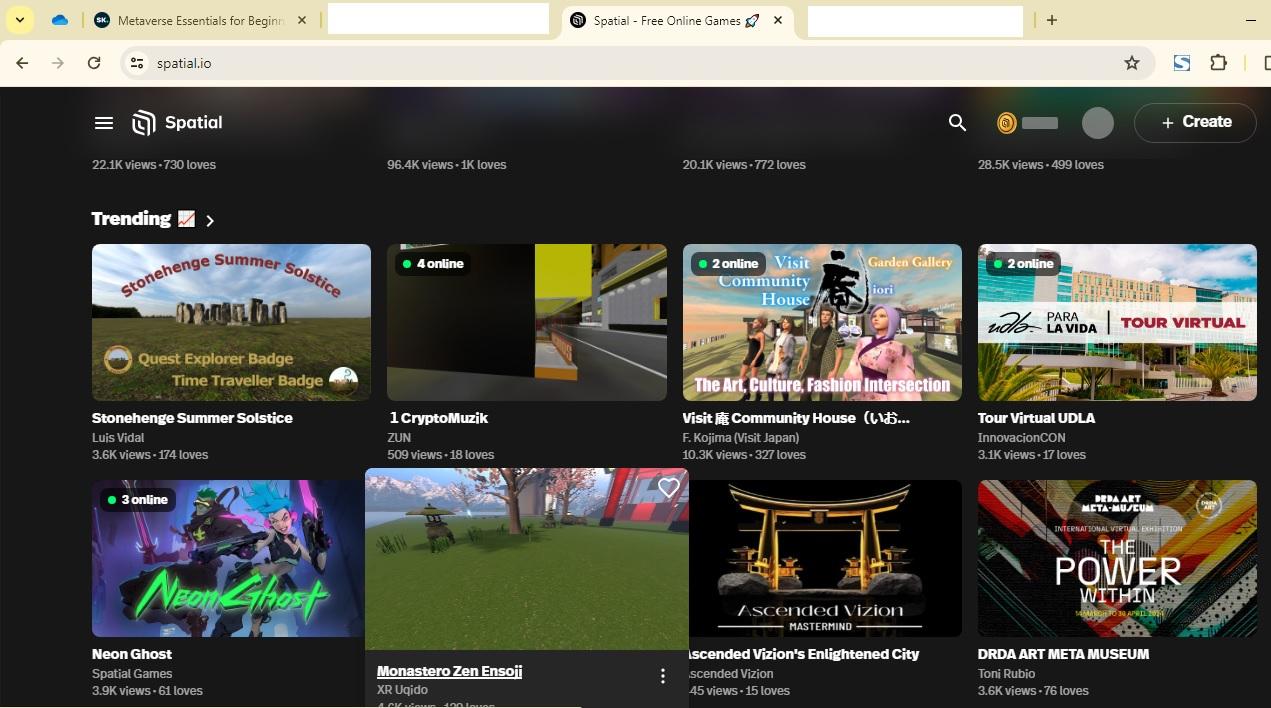Click creator name Spatial Games
The image size is (1271, 708).
click(x=132, y=674)
